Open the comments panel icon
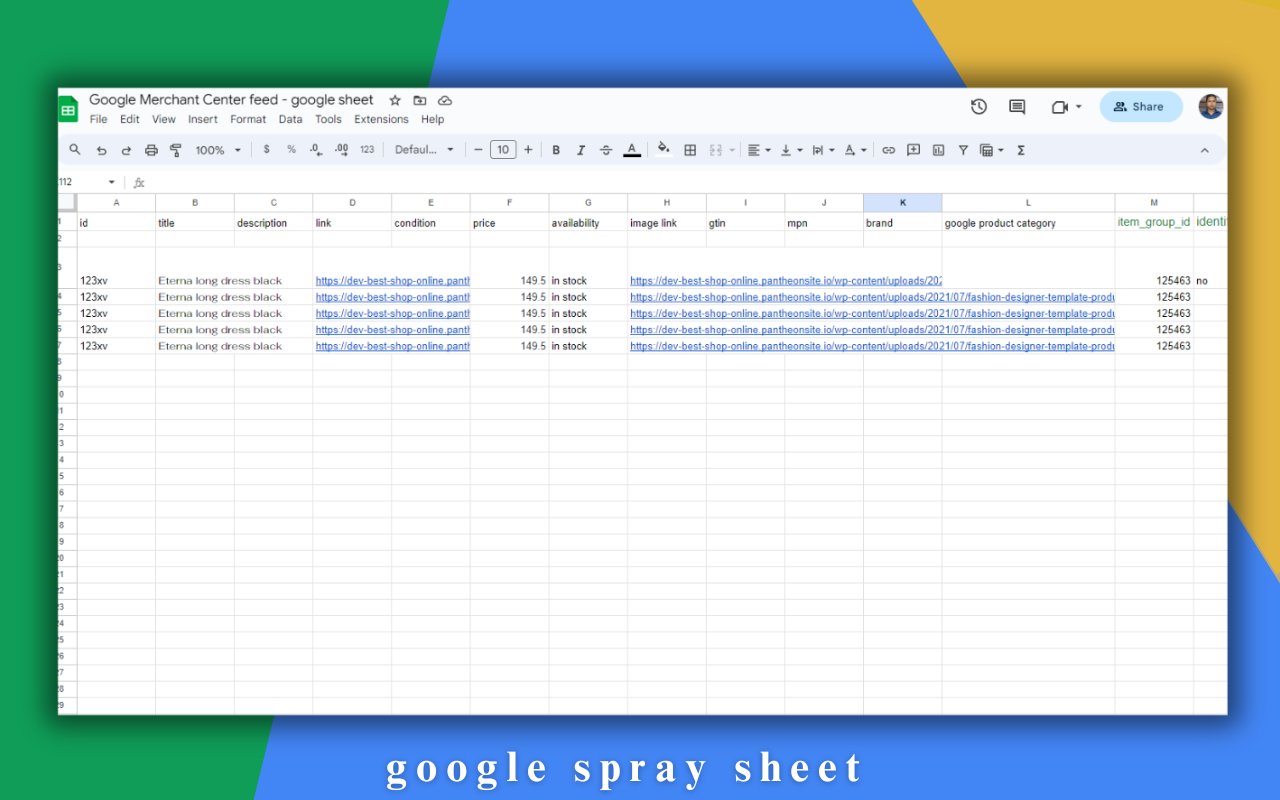Viewport: 1280px width, 800px height. pos(1017,107)
